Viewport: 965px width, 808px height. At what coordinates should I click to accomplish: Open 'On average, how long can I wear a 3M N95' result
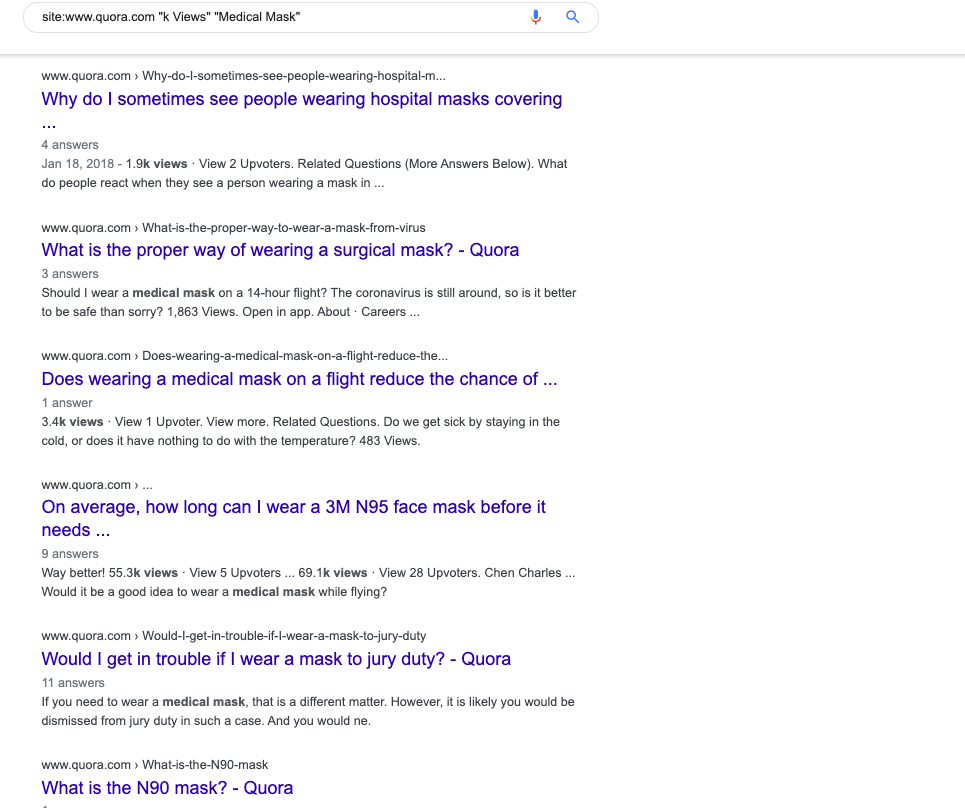click(294, 518)
